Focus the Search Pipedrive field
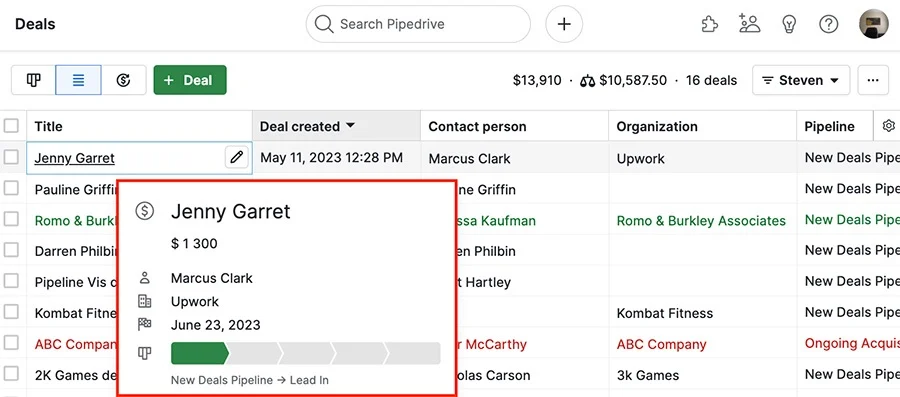This screenshot has height=397, width=900. [418, 24]
